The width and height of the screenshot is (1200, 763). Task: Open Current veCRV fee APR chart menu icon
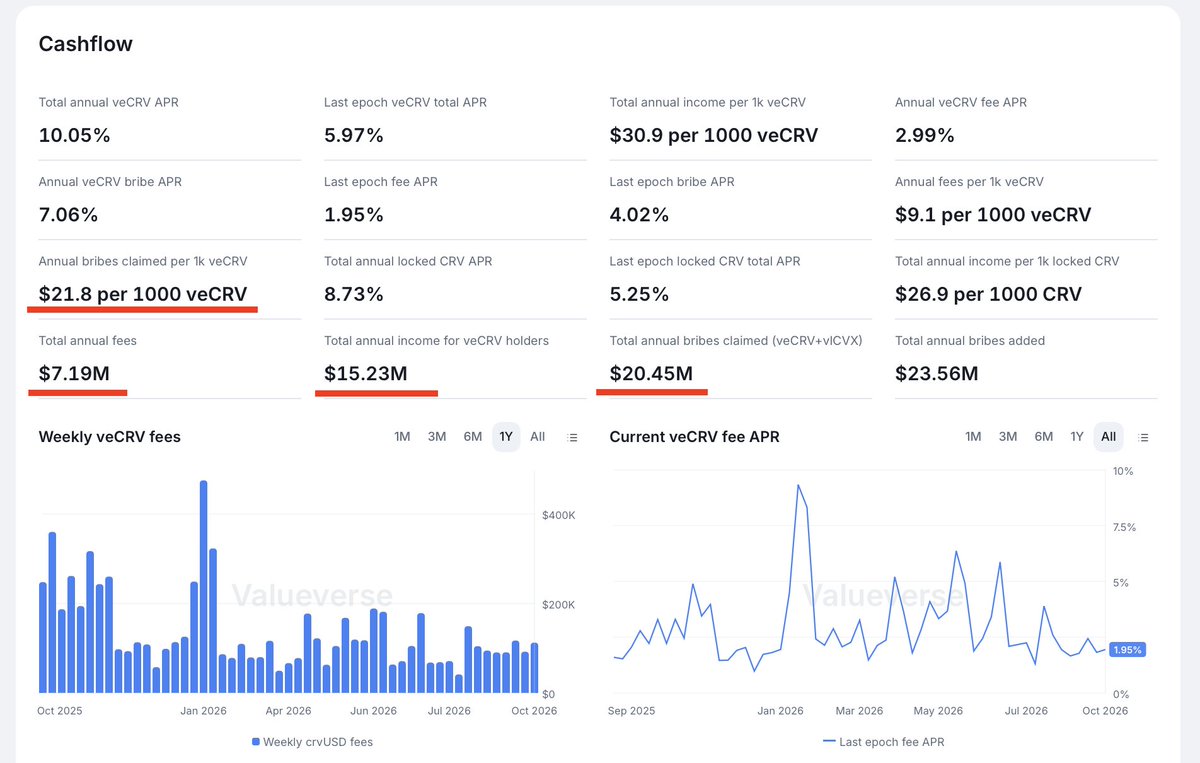[x=1143, y=437]
